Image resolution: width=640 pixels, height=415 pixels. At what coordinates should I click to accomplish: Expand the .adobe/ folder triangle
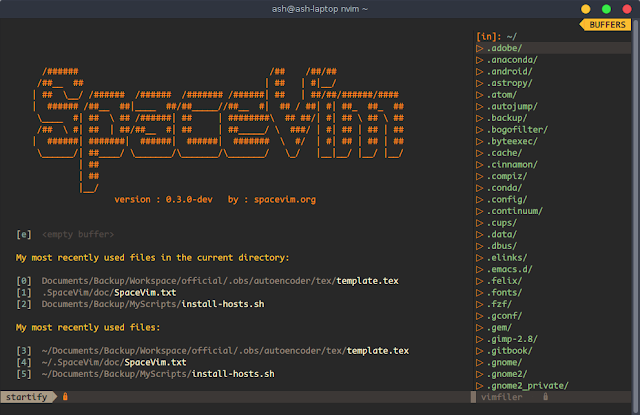(x=480, y=48)
